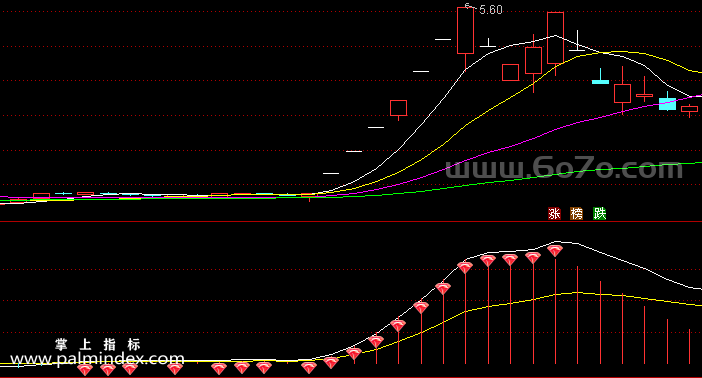The width and height of the screenshot is (702, 378).
Task: Click the red 涨 icon
Action: click(554, 214)
